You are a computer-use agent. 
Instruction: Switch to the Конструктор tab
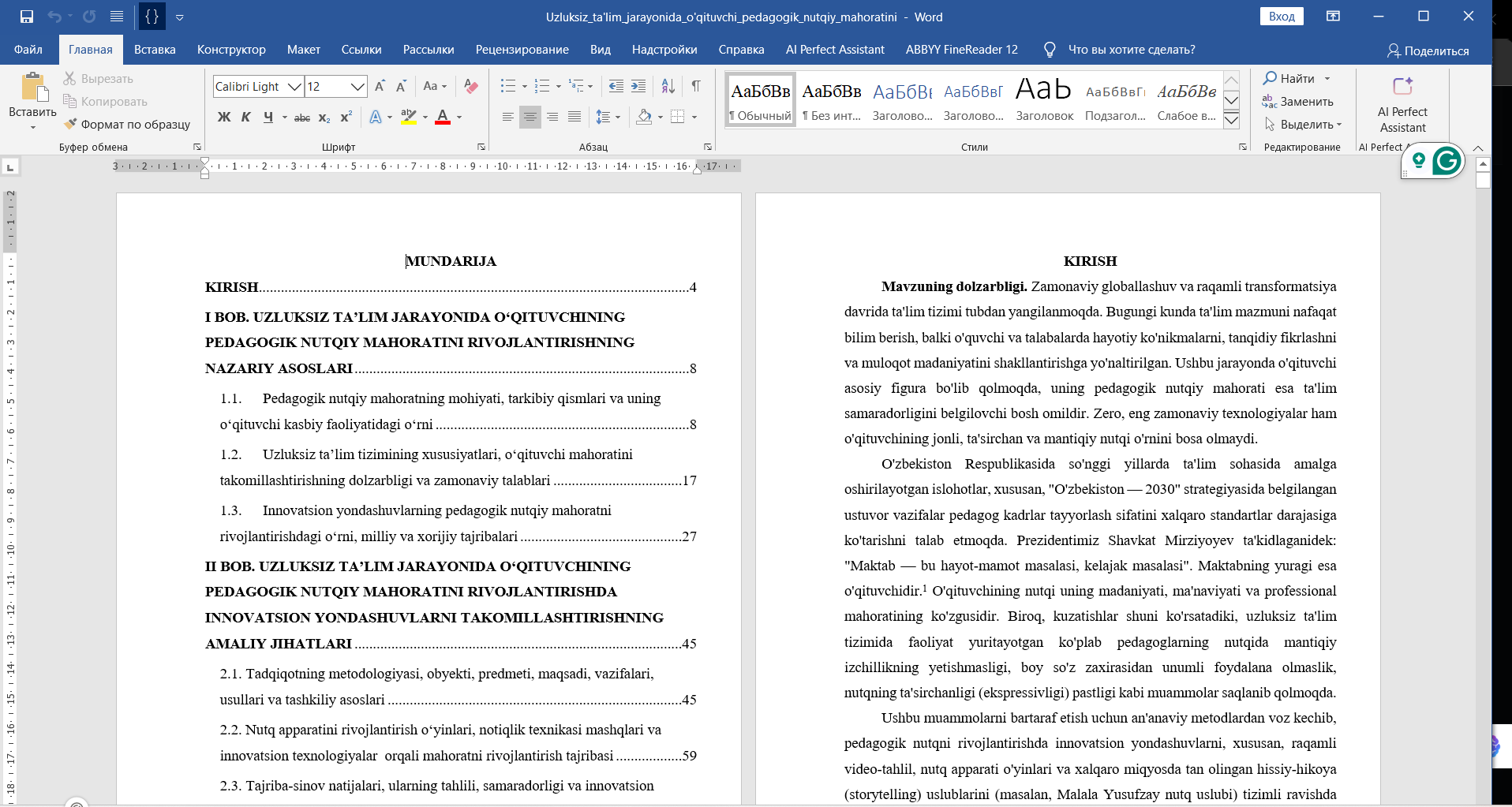click(231, 50)
